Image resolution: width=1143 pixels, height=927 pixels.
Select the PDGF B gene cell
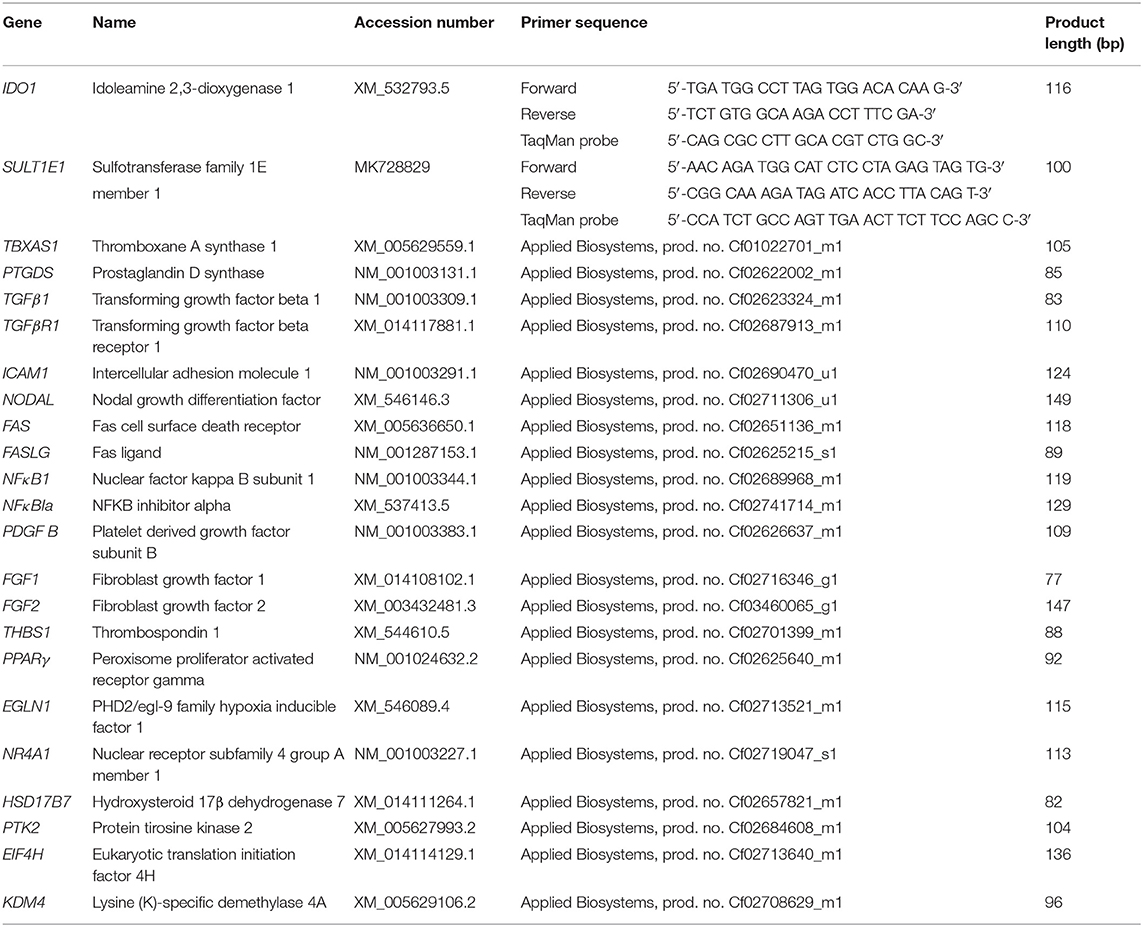[x=30, y=531]
